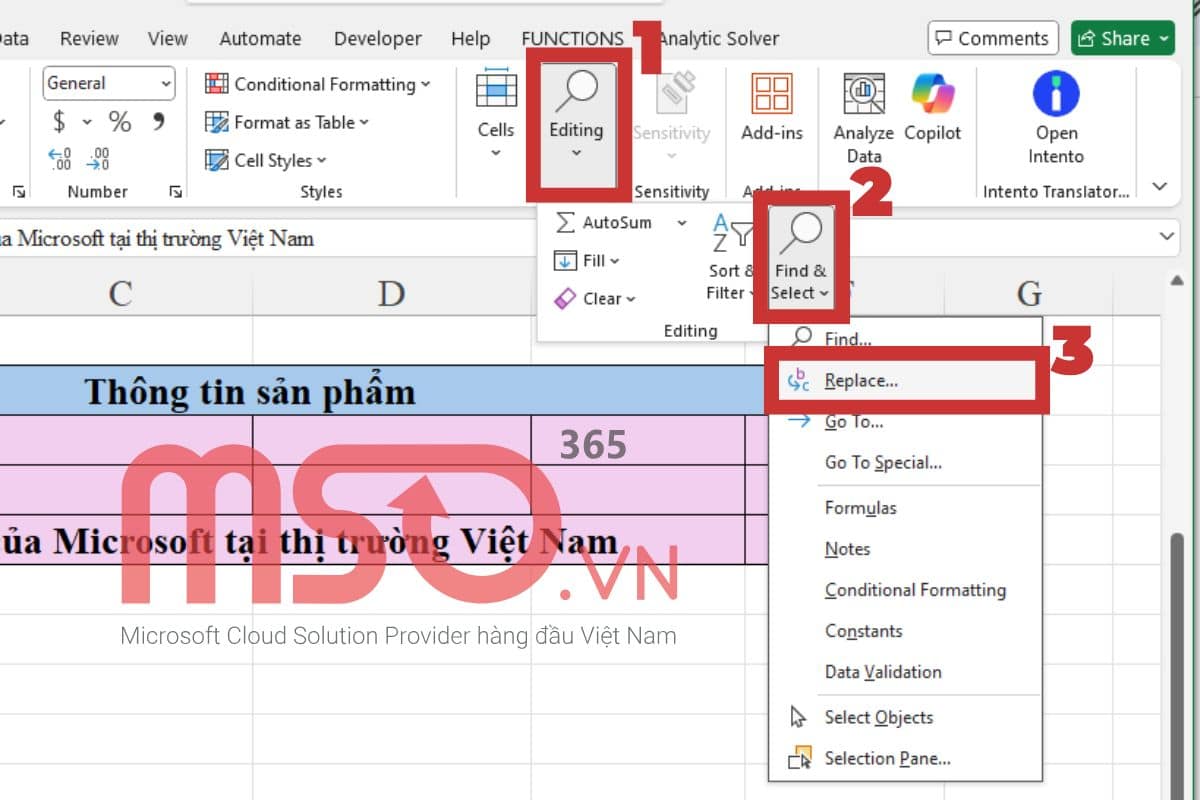Expand the AutoSum dropdown arrow
The image size is (1200, 800).
(x=682, y=223)
